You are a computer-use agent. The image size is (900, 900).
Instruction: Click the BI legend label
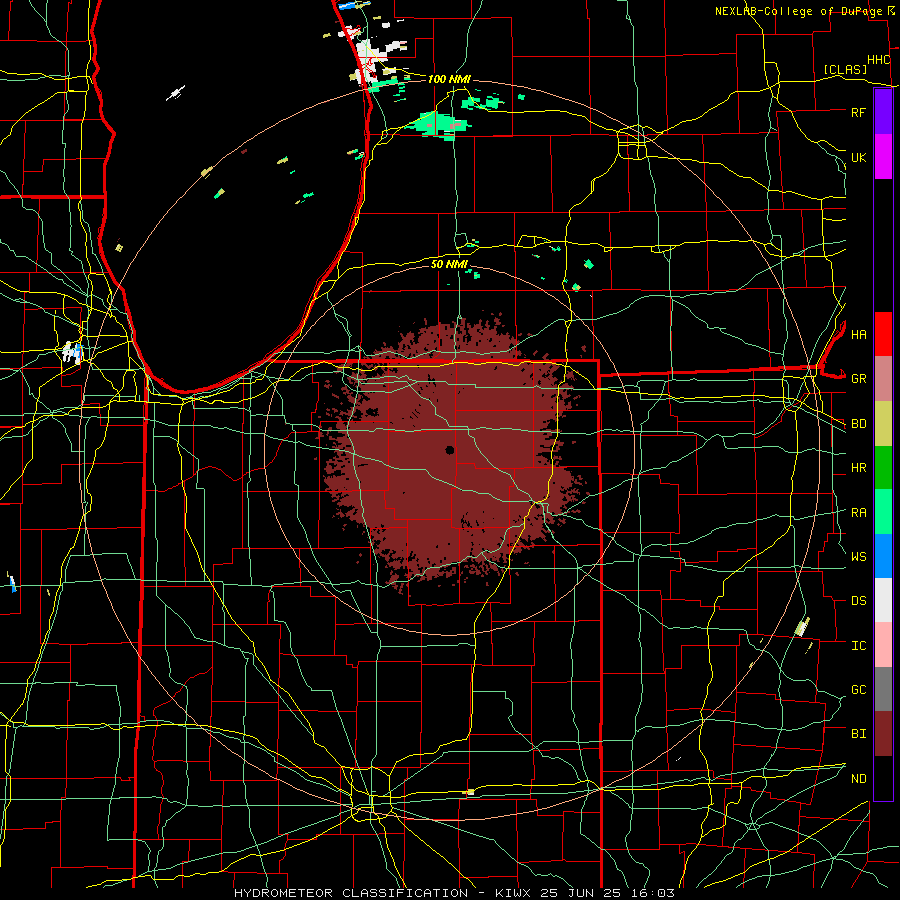coord(858,734)
